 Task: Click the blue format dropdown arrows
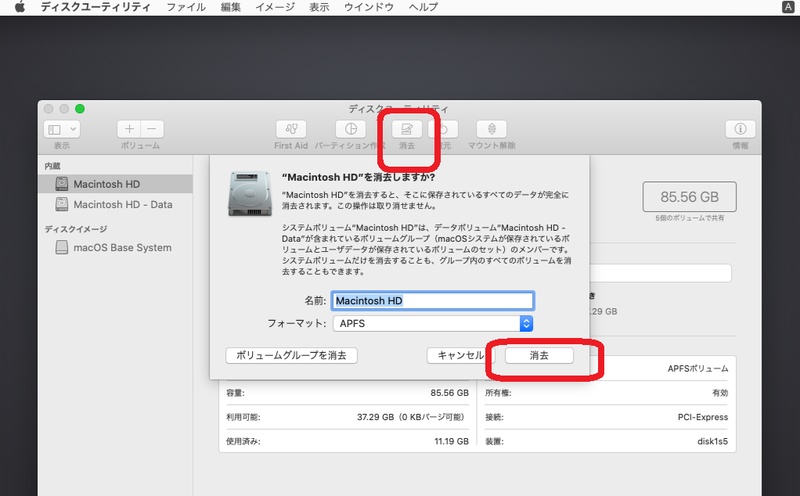click(x=527, y=324)
